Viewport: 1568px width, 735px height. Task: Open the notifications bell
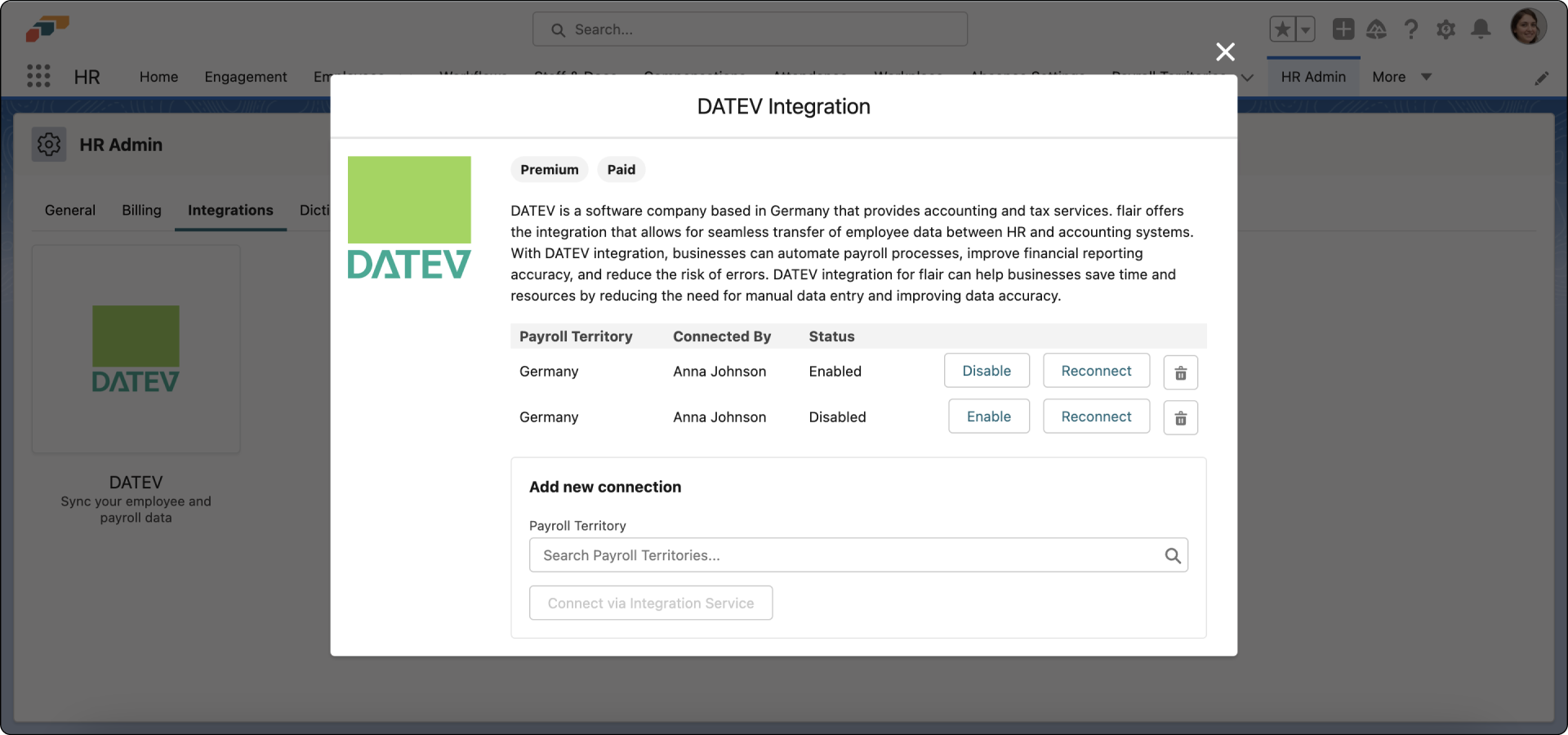pyautogui.click(x=1481, y=29)
